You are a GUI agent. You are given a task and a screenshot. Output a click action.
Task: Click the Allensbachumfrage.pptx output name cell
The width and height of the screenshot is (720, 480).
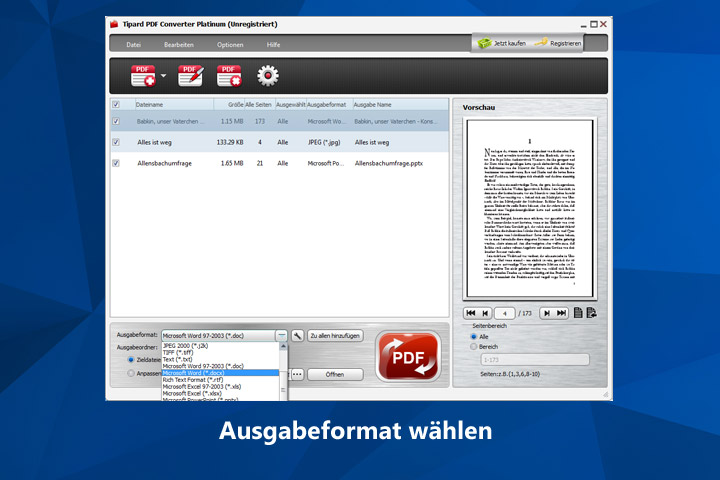[x=388, y=163]
